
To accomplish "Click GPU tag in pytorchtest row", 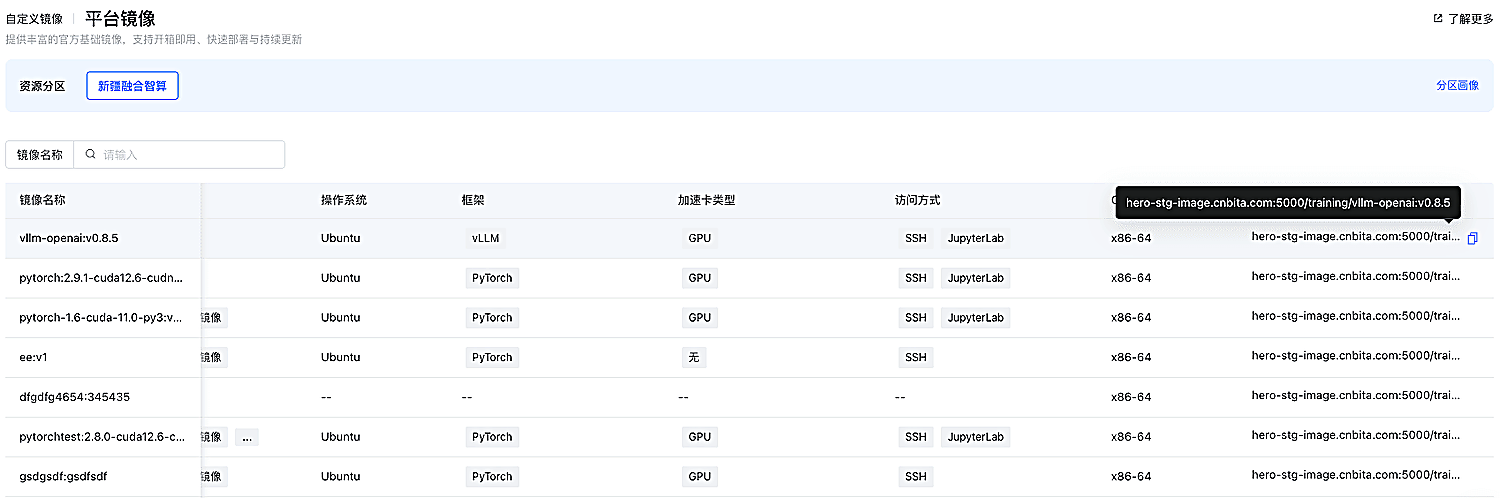I will coord(700,437).
